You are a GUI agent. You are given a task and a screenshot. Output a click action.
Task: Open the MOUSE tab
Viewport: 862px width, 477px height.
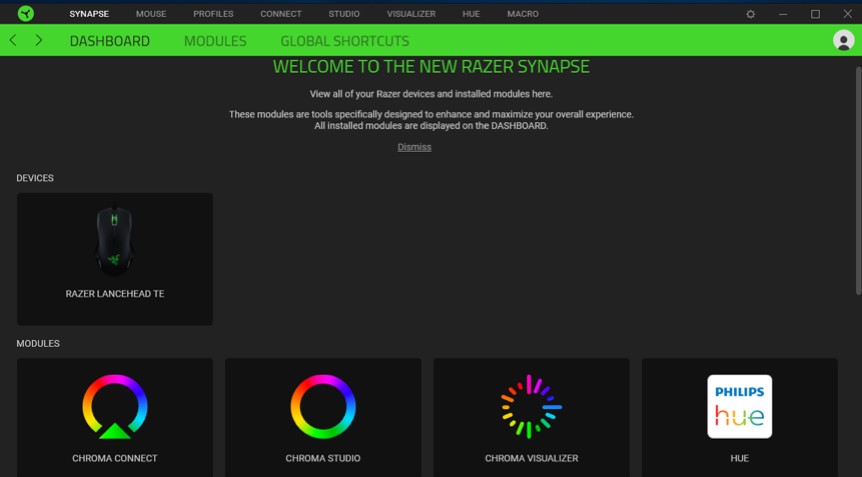pyautogui.click(x=151, y=14)
